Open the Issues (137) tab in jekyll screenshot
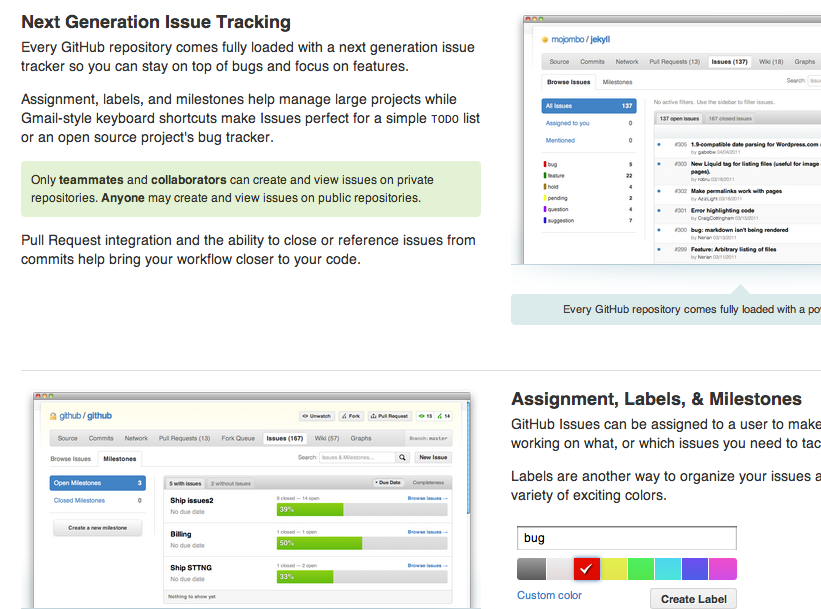Screen dimensions: 821x609 click(x=729, y=62)
